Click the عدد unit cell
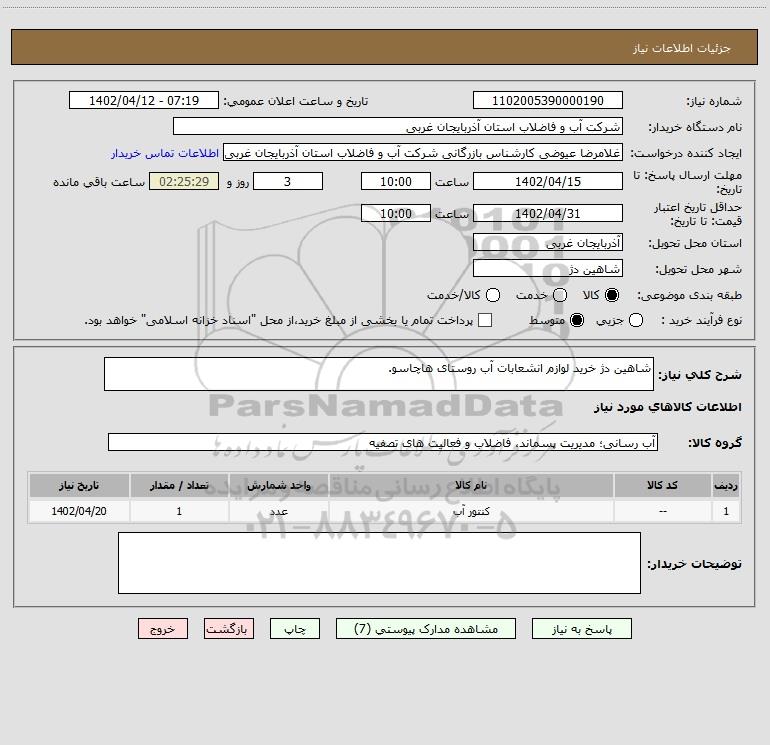This screenshot has width=770, height=745. point(278,511)
